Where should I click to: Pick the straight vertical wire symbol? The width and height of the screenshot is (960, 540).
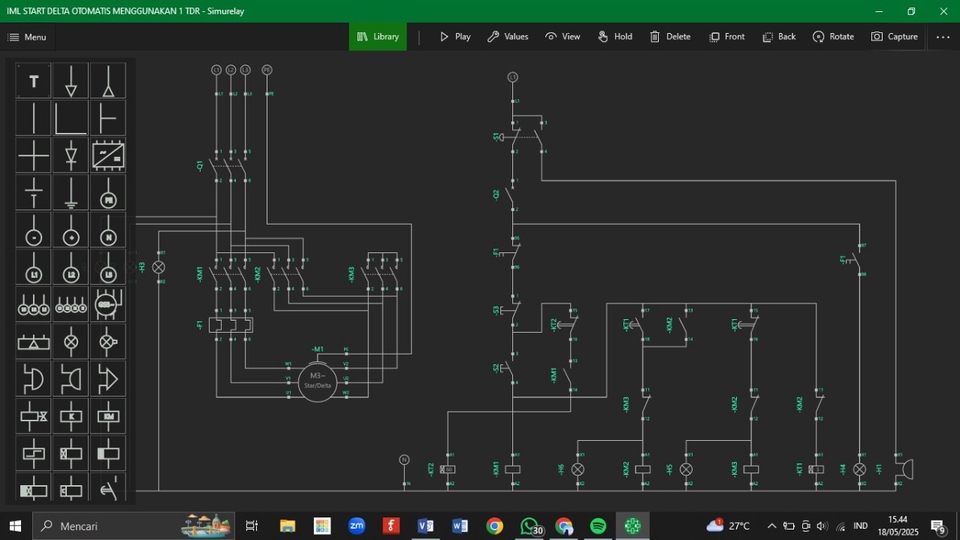tap(34, 118)
